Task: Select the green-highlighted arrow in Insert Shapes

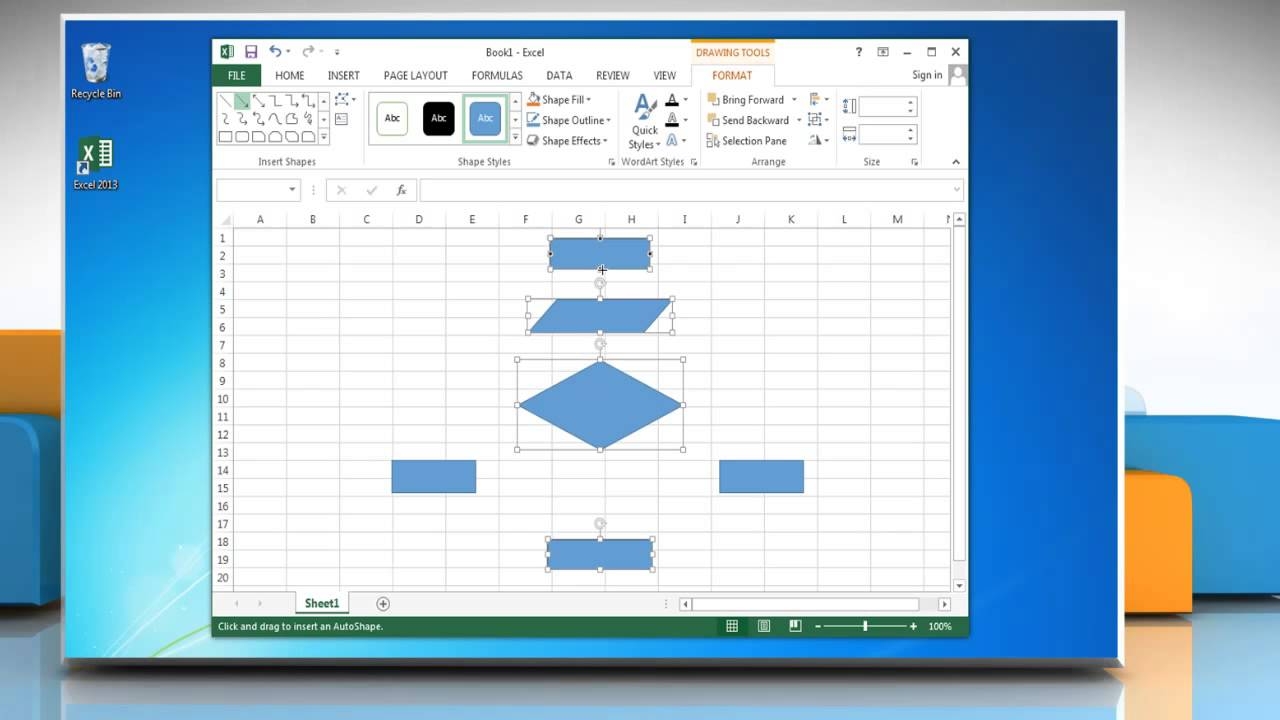Action: pos(241,101)
